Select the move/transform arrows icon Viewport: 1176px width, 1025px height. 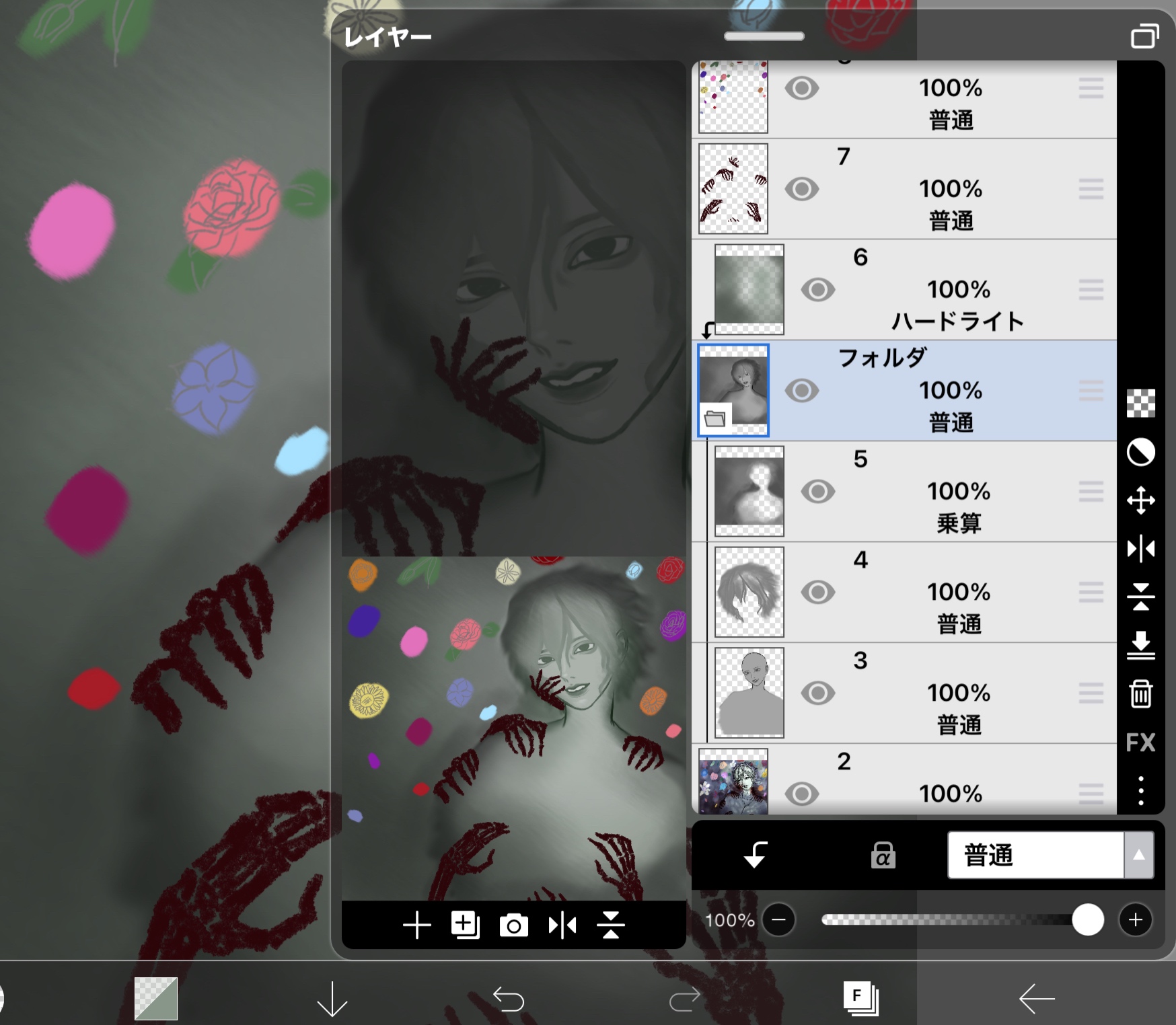tap(1140, 500)
